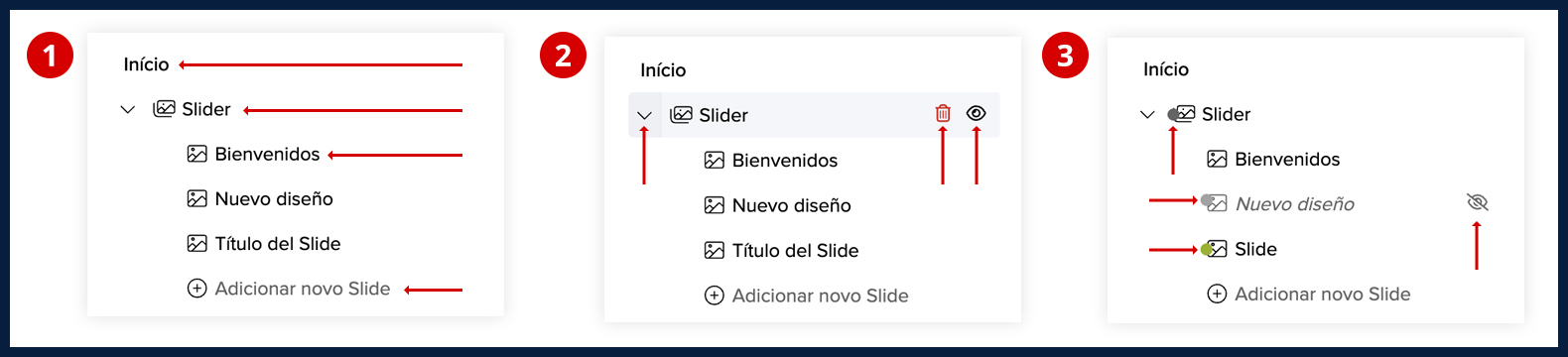Click the Slider gallery icon in panel 1
Image resolution: width=1568 pixels, height=357 pixels.
(x=164, y=109)
